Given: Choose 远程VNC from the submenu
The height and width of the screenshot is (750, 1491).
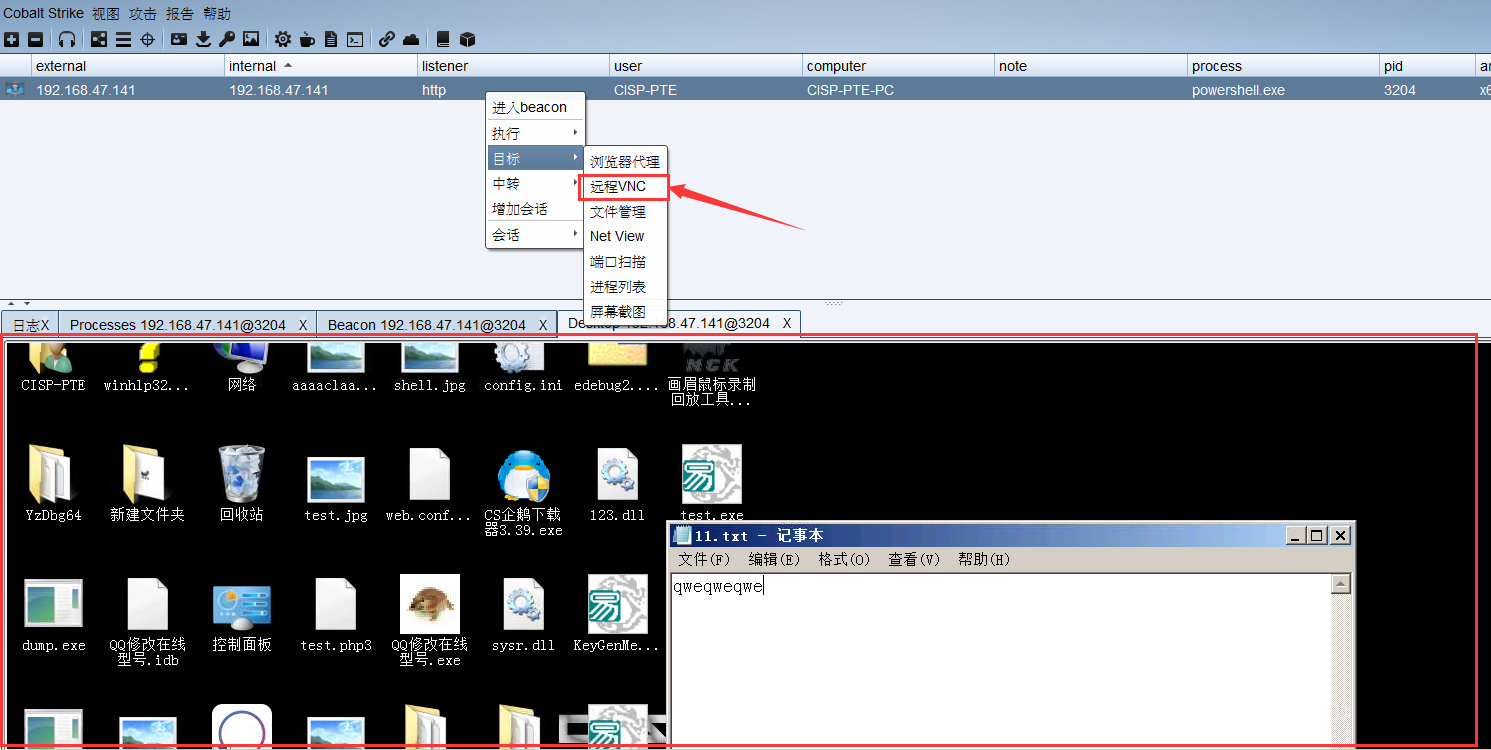Looking at the screenshot, I should tap(625, 186).
